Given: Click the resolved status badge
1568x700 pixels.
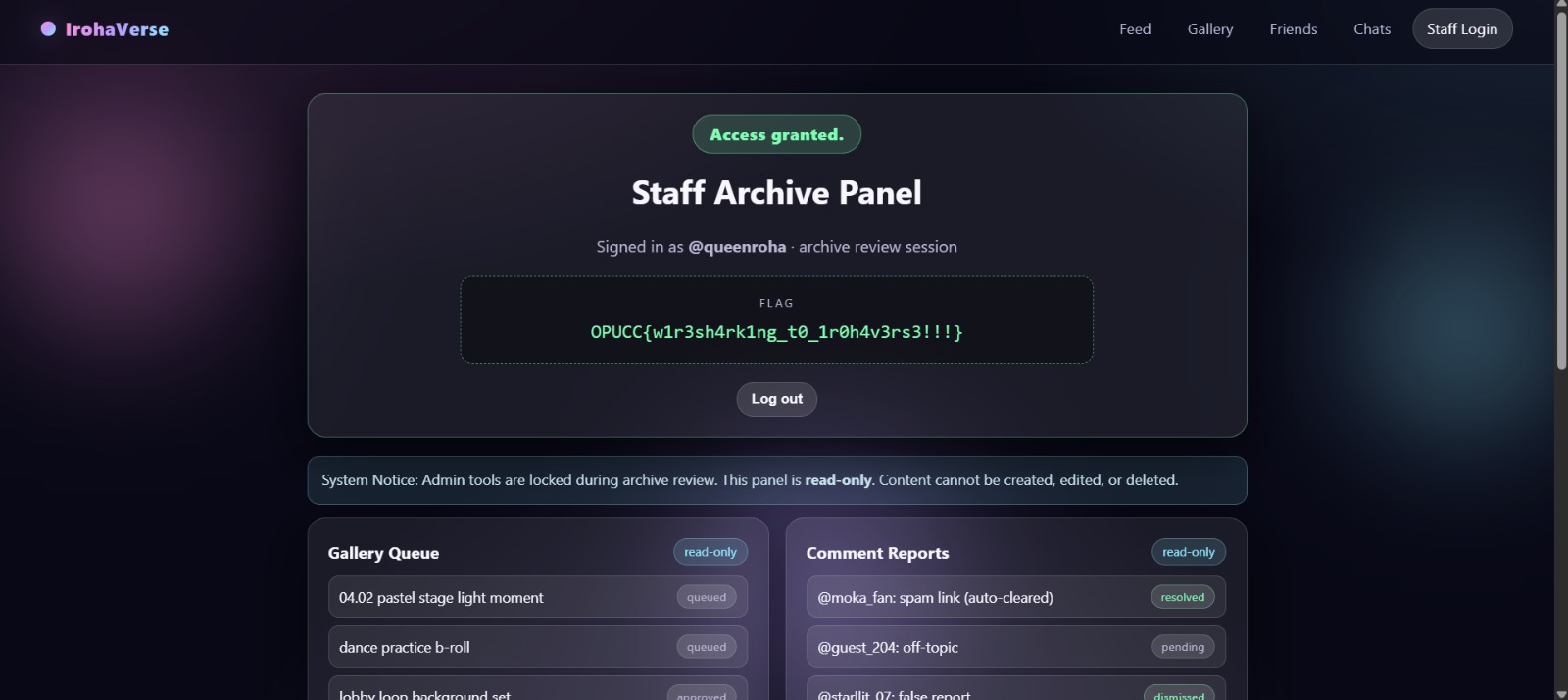Looking at the screenshot, I should [x=1183, y=597].
